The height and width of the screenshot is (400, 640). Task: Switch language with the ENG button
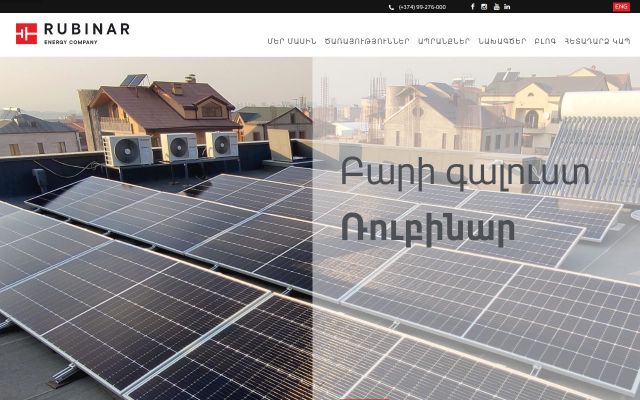tap(621, 7)
